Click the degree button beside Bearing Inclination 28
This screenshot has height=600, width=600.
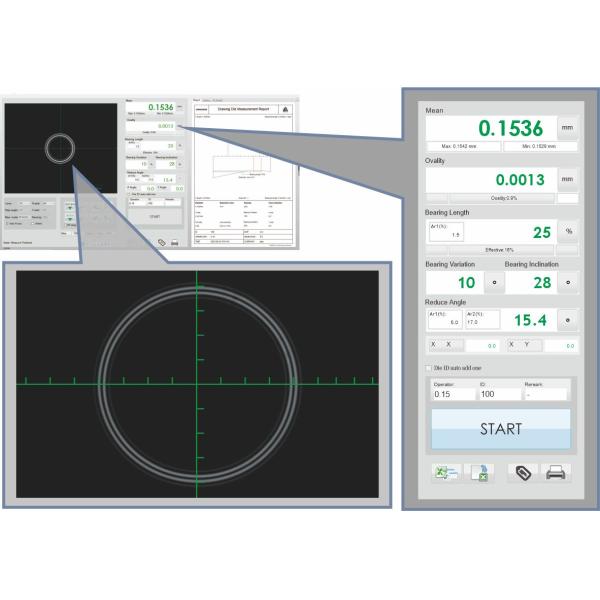click(x=568, y=282)
